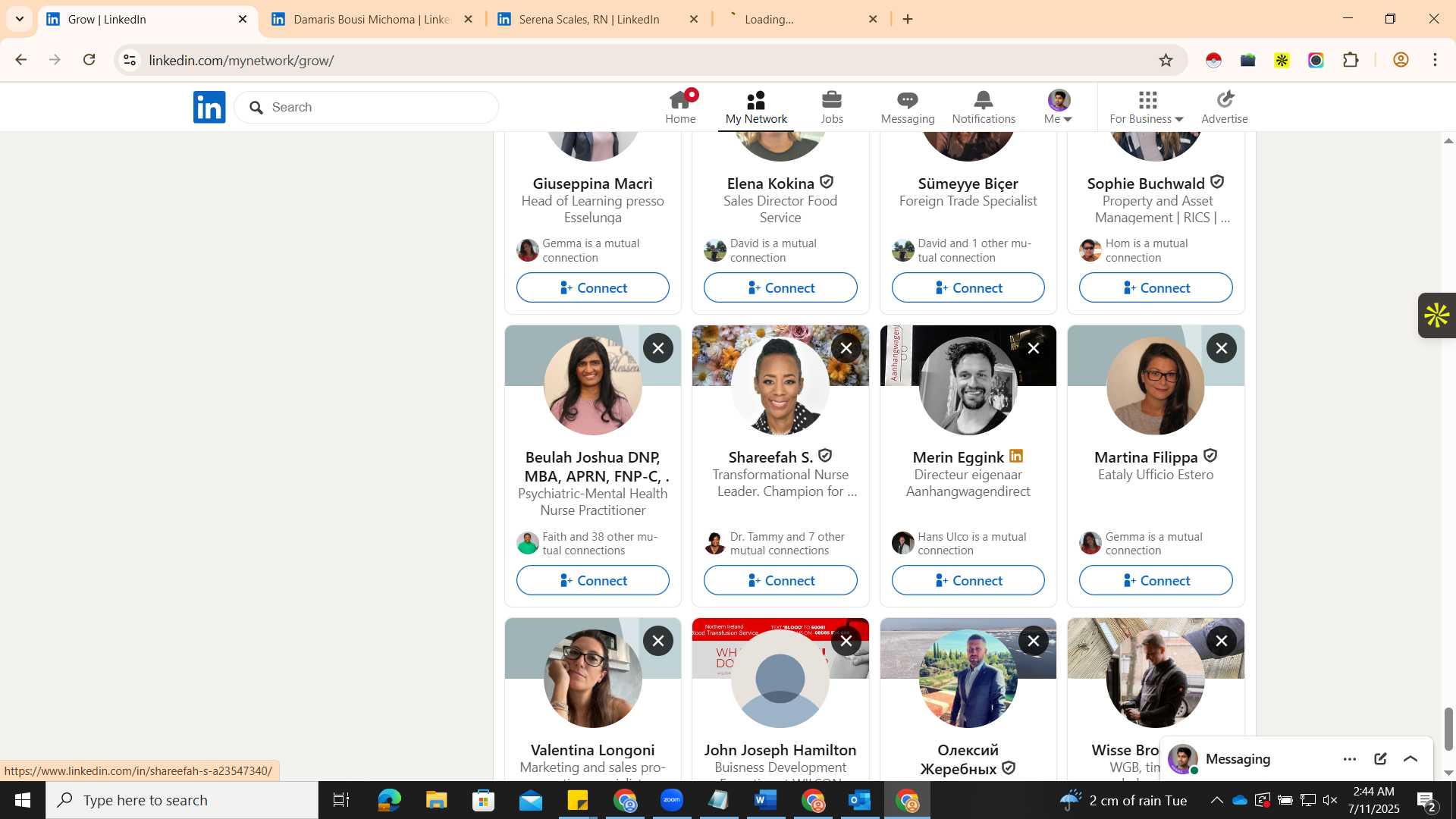Connect with Sophie Buchwald

(1156, 287)
